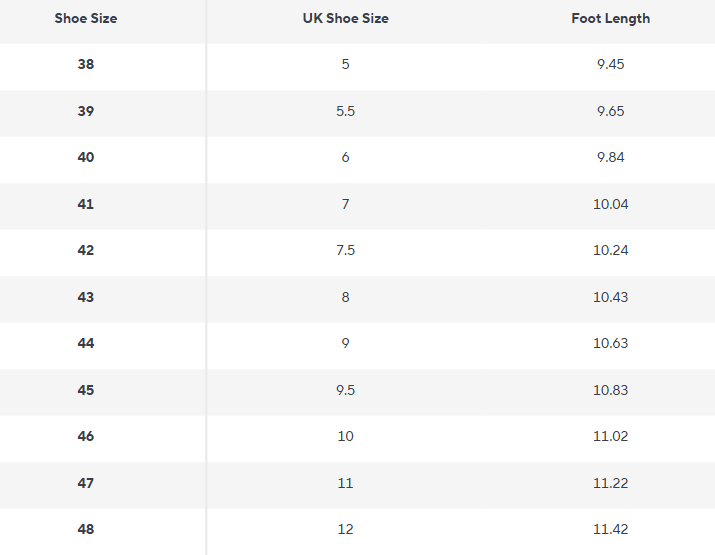Image resolution: width=715 pixels, height=555 pixels.
Task: Click shoe size 46 cell
Action: 86,436
